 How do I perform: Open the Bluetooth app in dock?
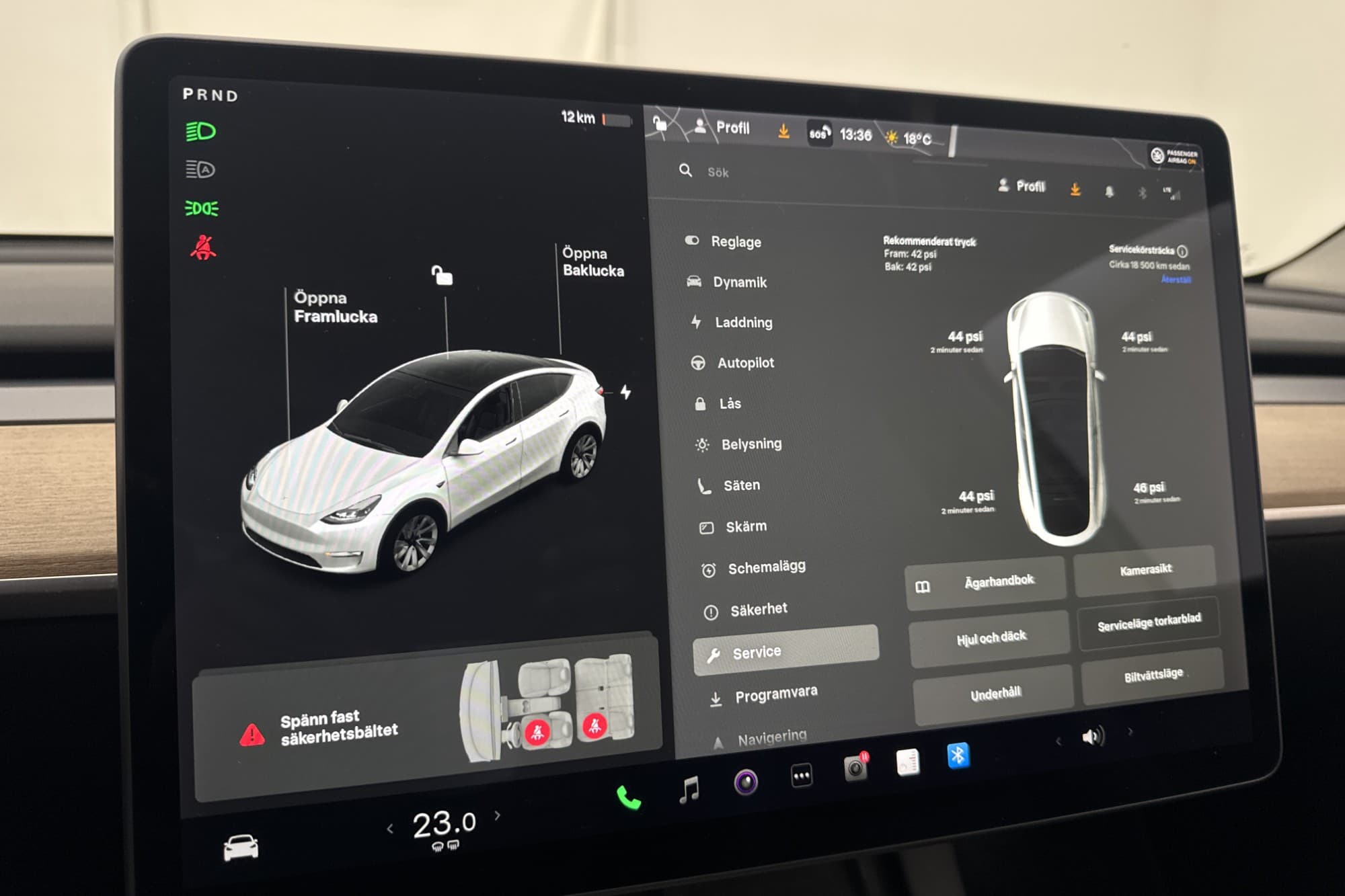pyautogui.click(x=958, y=756)
